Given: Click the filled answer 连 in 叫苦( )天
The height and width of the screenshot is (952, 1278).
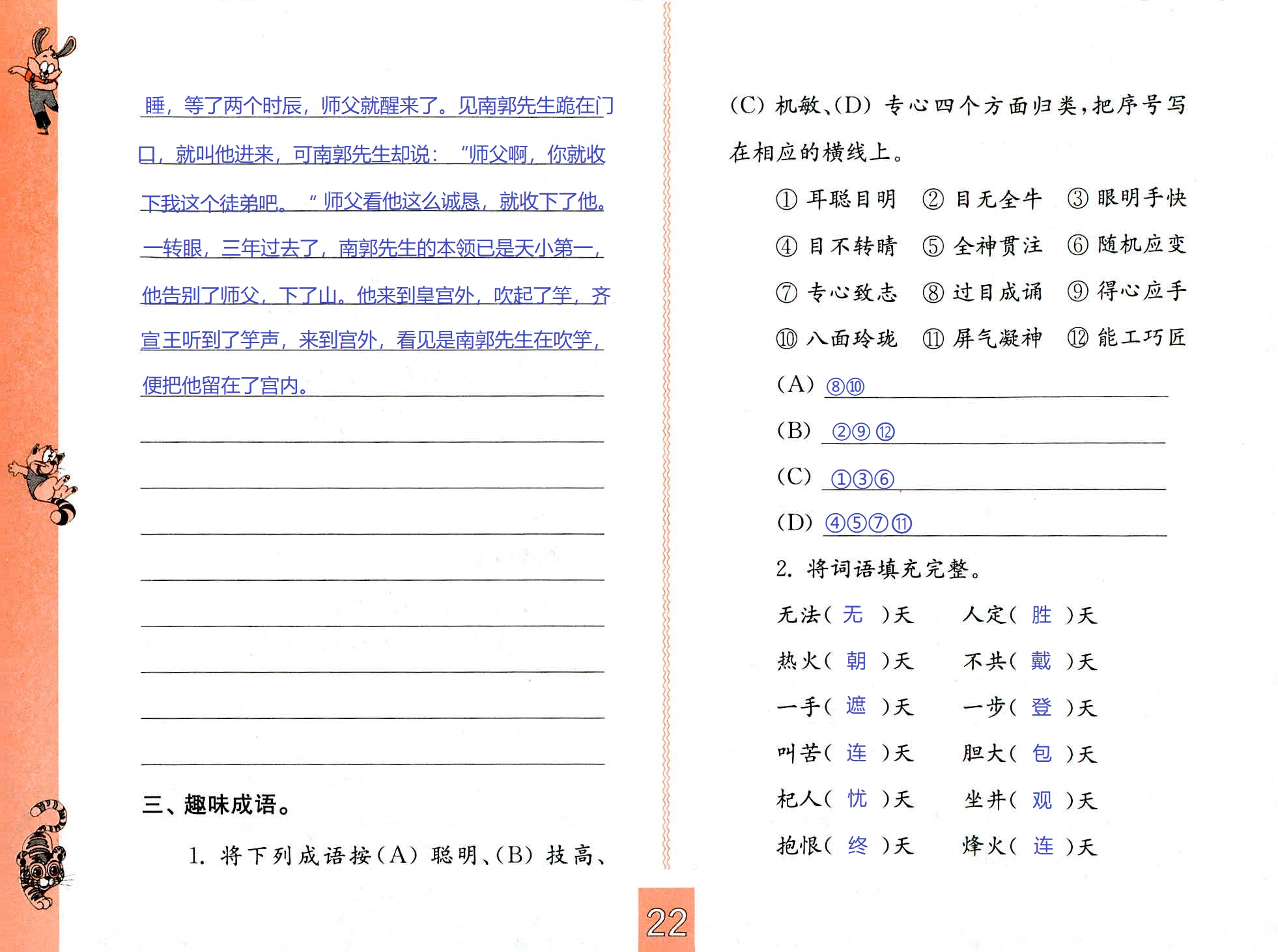Looking at the screenshot, I should pos(857,753).
